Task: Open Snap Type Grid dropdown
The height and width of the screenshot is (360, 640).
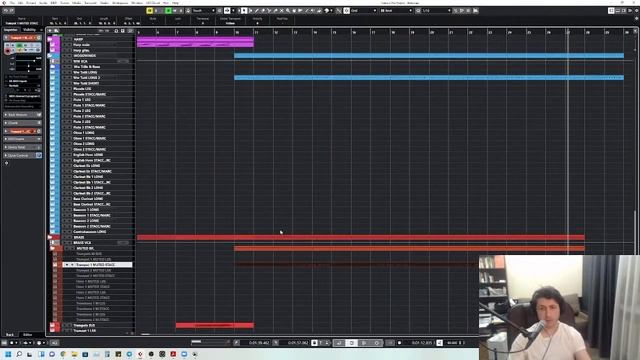Action: (x=363, y=11)
